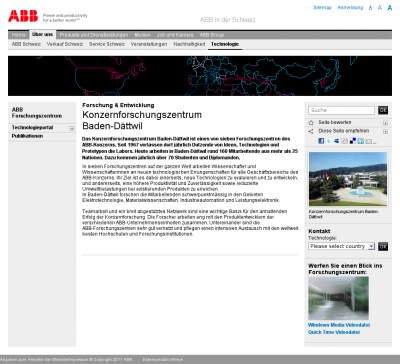Expand the Diese Seite empfehlen section
Viewport: 400px width, 364px height.
pos(385,131)
